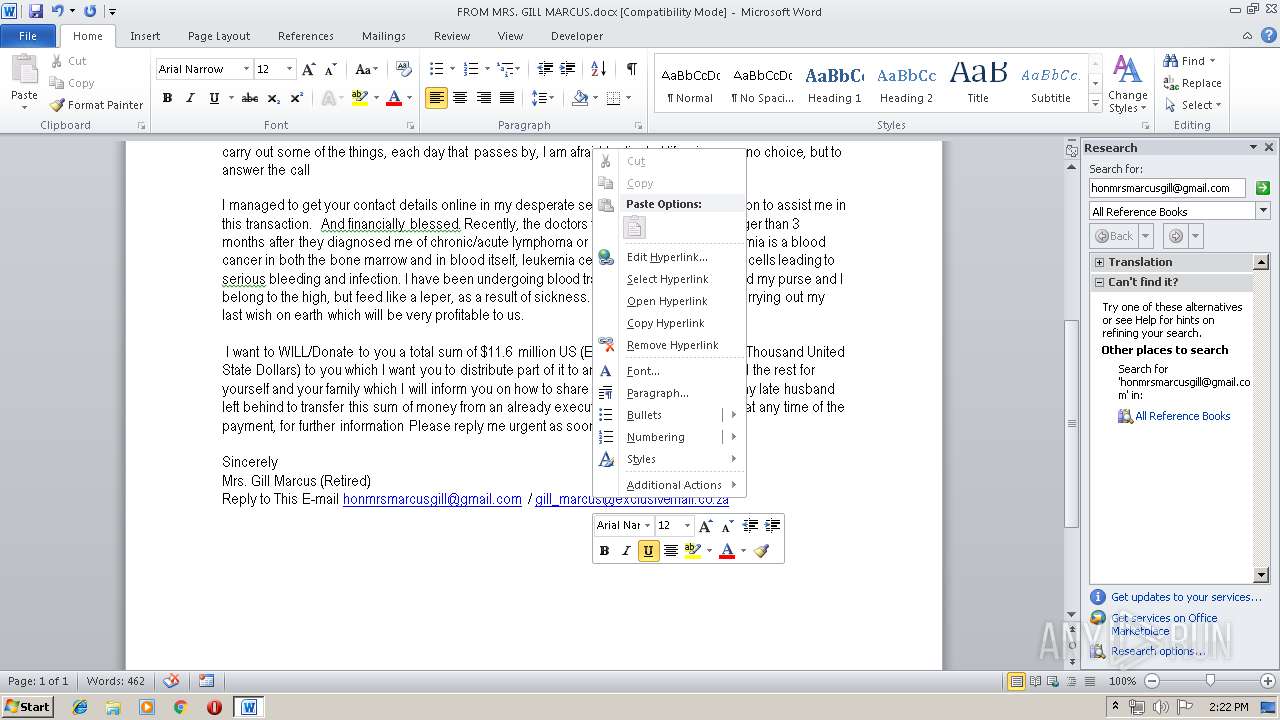Click Research options... link

(x=1158, y=651)
